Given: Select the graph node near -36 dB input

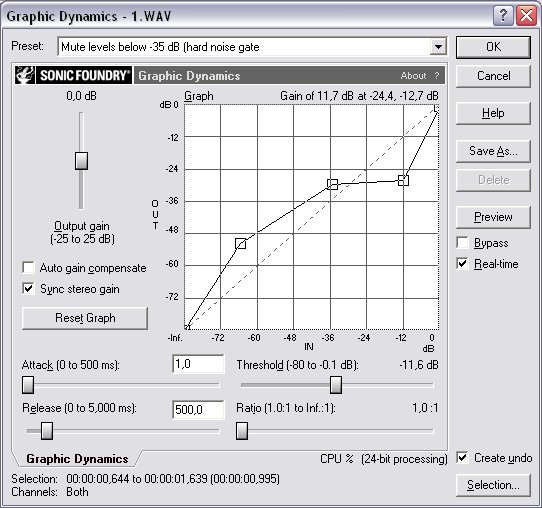Looking at the screenshot, I should click(333, 184).
